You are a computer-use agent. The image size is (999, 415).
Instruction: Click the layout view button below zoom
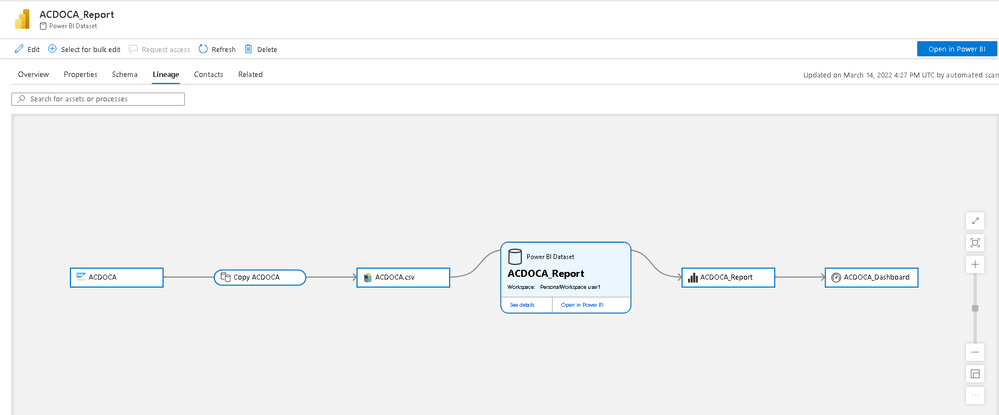[975, 374]
